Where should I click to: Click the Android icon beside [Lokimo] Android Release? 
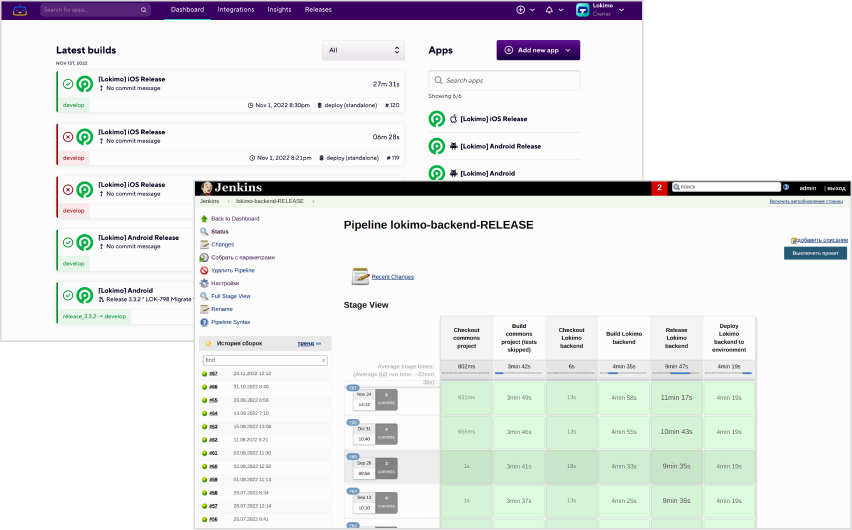coord(453,146)
